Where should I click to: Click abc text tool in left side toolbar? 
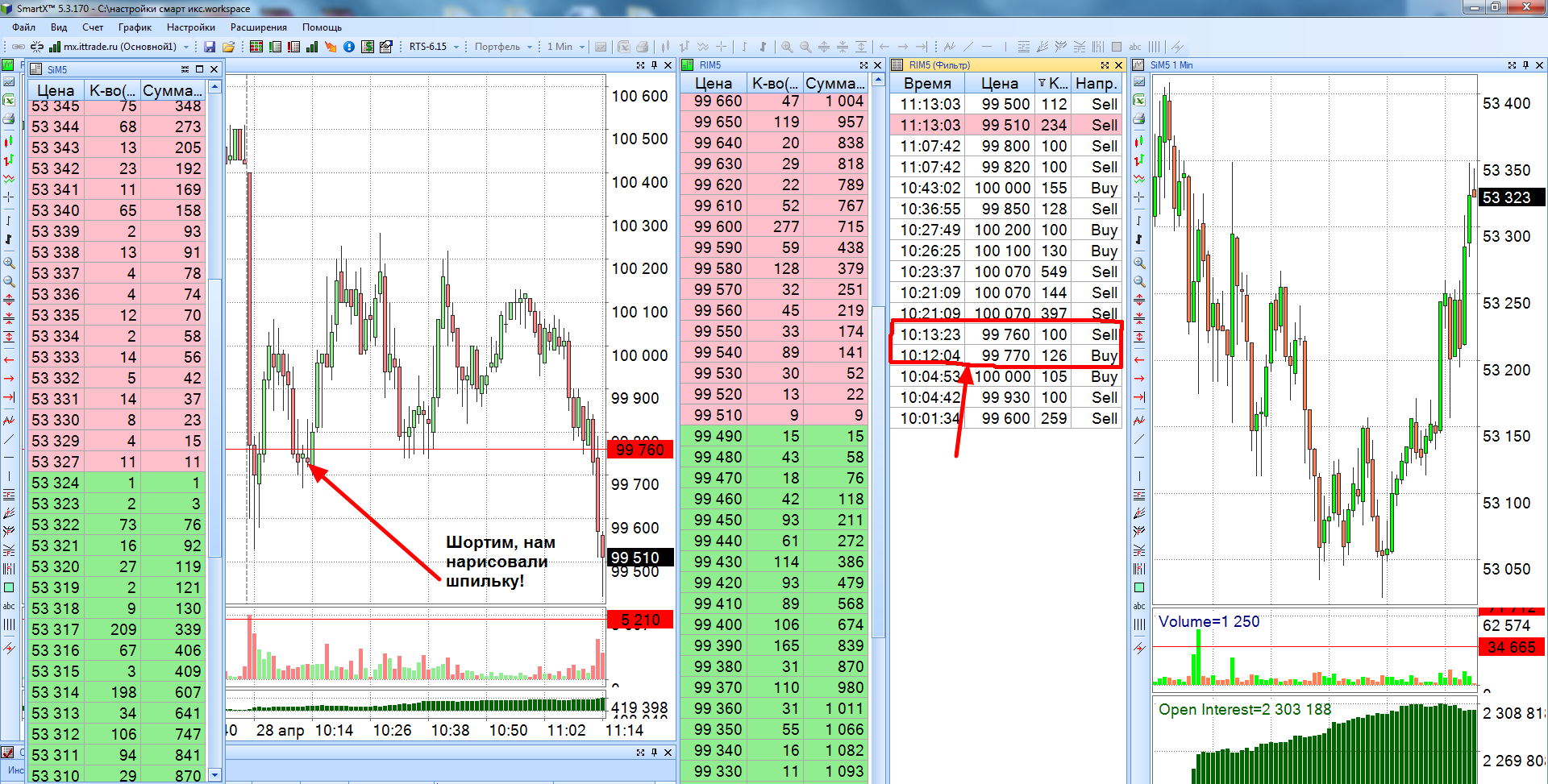(x=9, y=606)
